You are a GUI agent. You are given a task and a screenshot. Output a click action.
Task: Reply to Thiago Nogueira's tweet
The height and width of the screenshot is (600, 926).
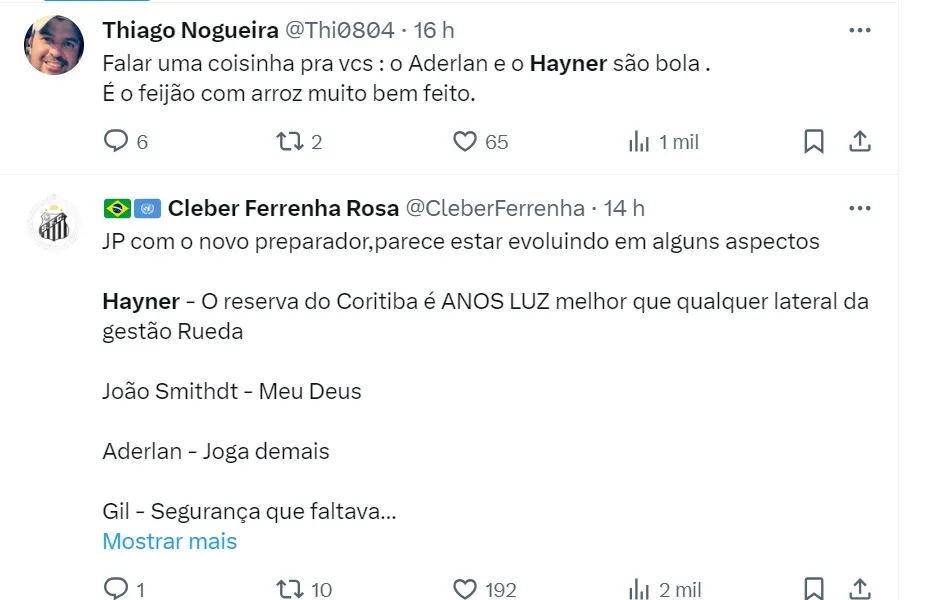tap(117, 142)
